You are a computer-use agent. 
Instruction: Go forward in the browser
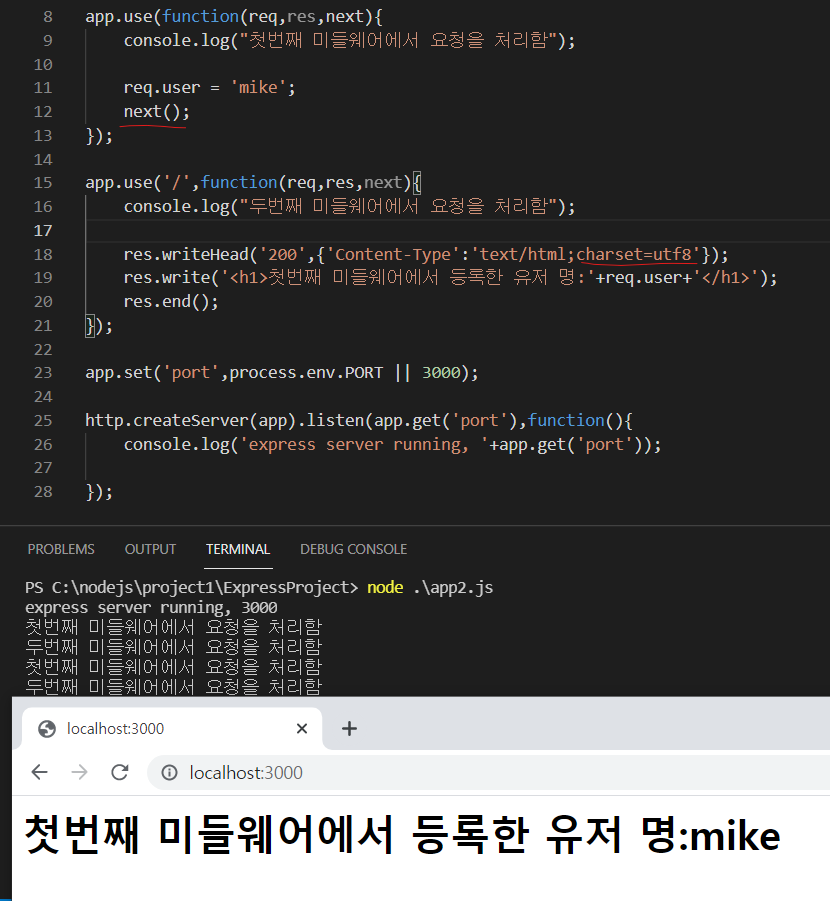(79, 772)
